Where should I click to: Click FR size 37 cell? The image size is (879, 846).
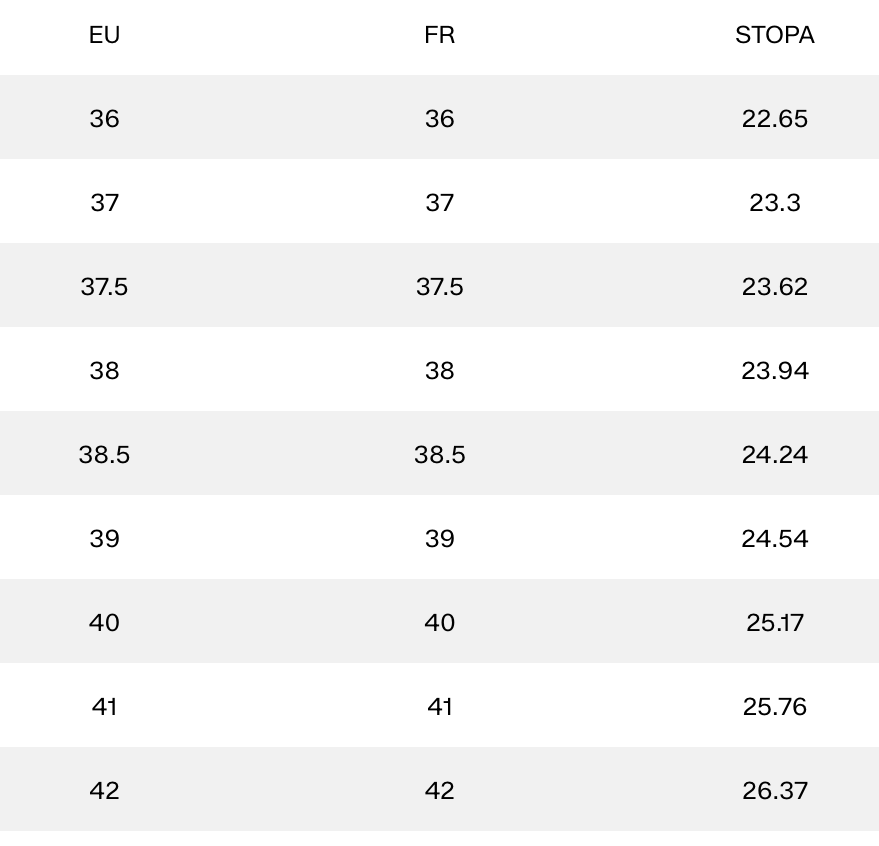coord(439,203)
